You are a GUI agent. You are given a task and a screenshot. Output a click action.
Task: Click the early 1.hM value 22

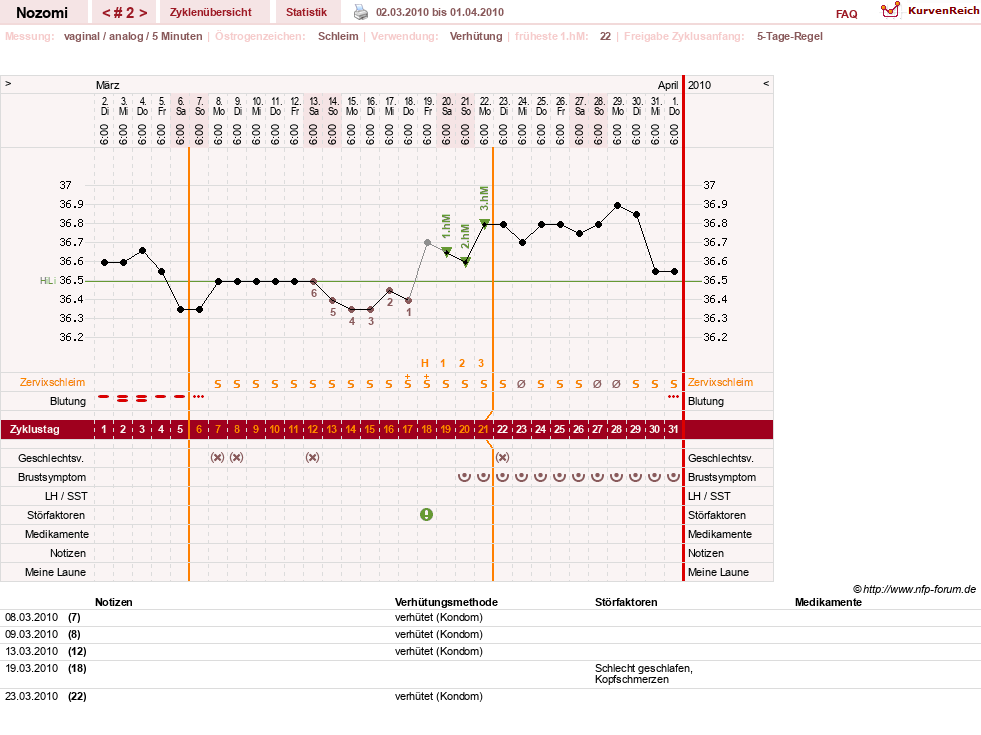605,36
